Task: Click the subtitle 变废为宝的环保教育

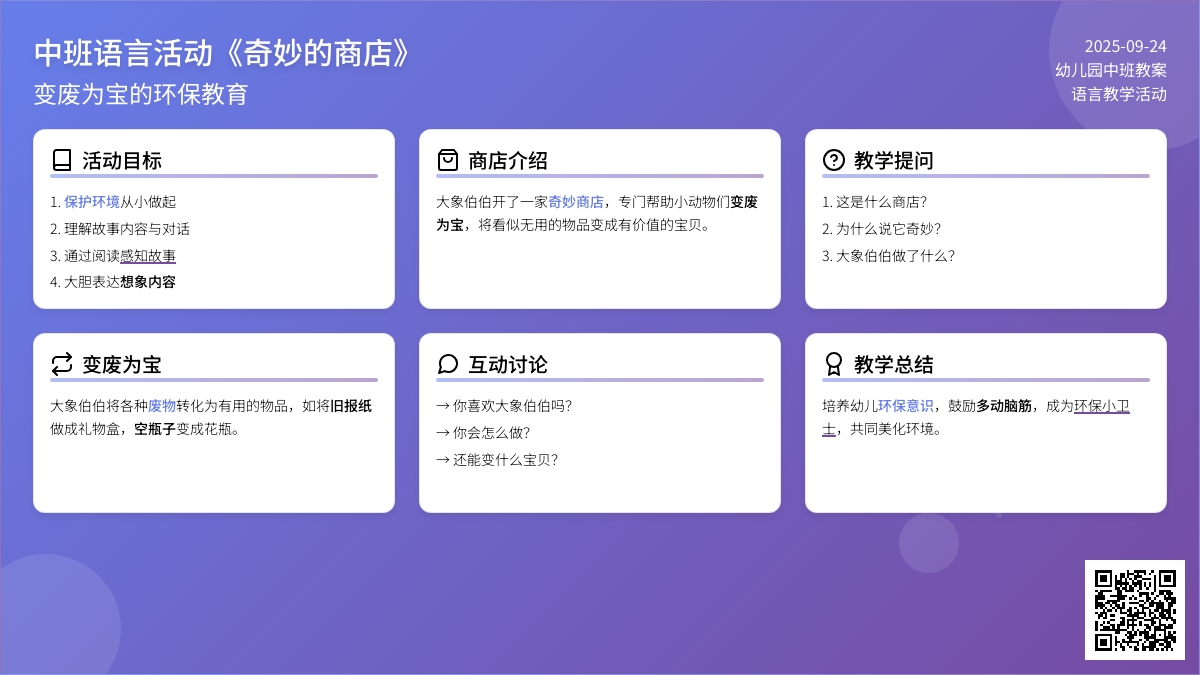Action: pos(141,93)
